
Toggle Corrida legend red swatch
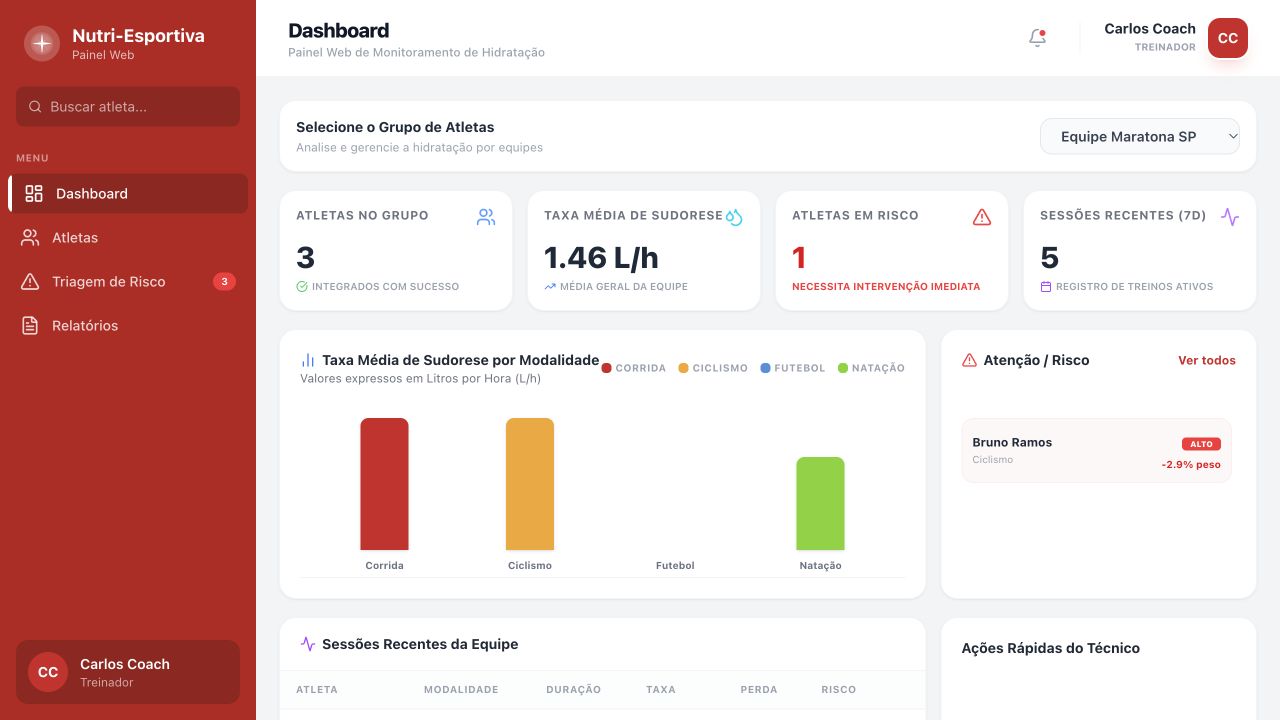pyautogui.click(x=606, y=368)
